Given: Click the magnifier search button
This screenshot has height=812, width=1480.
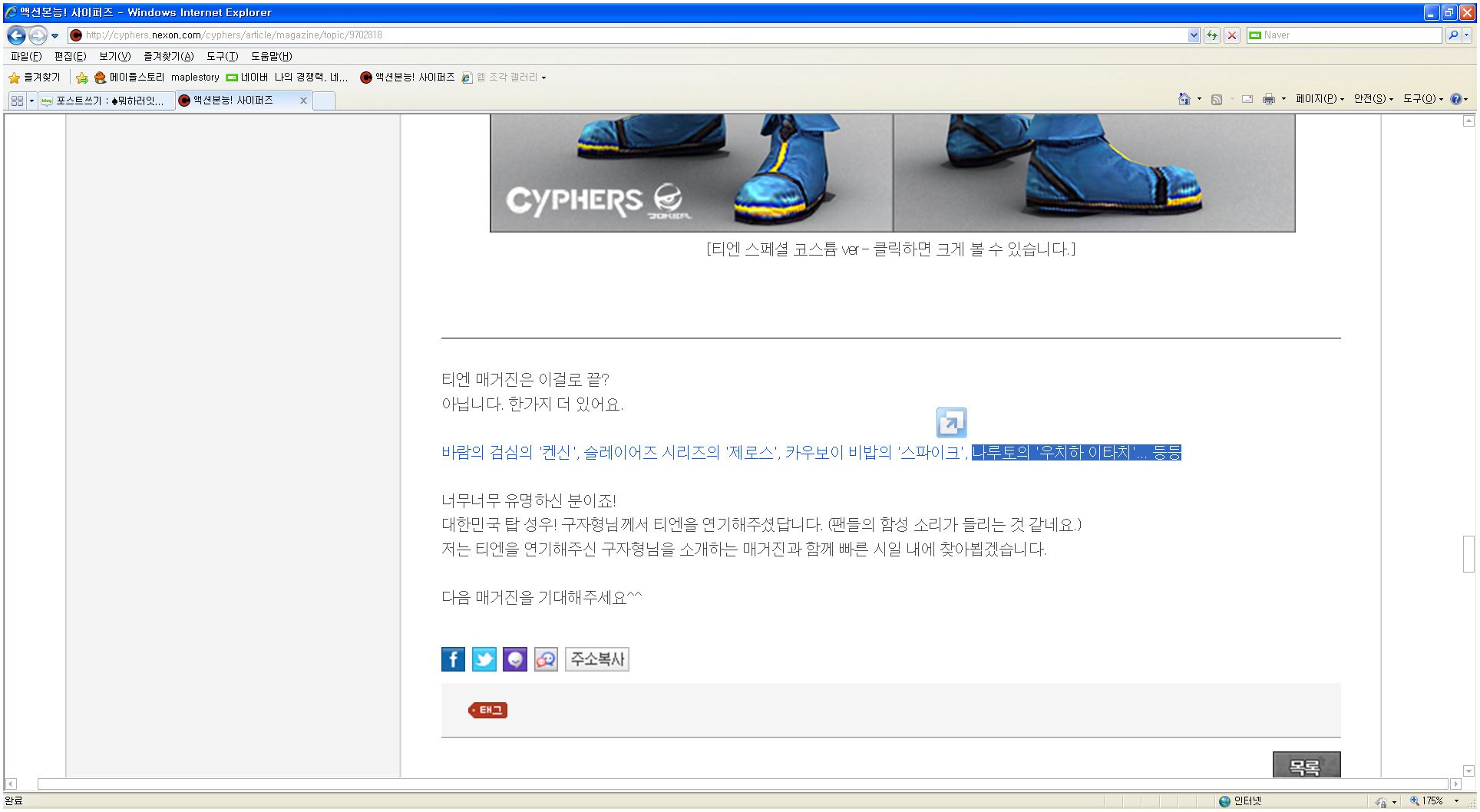Looking at the screenshot, I should [x=1452, y=35].
